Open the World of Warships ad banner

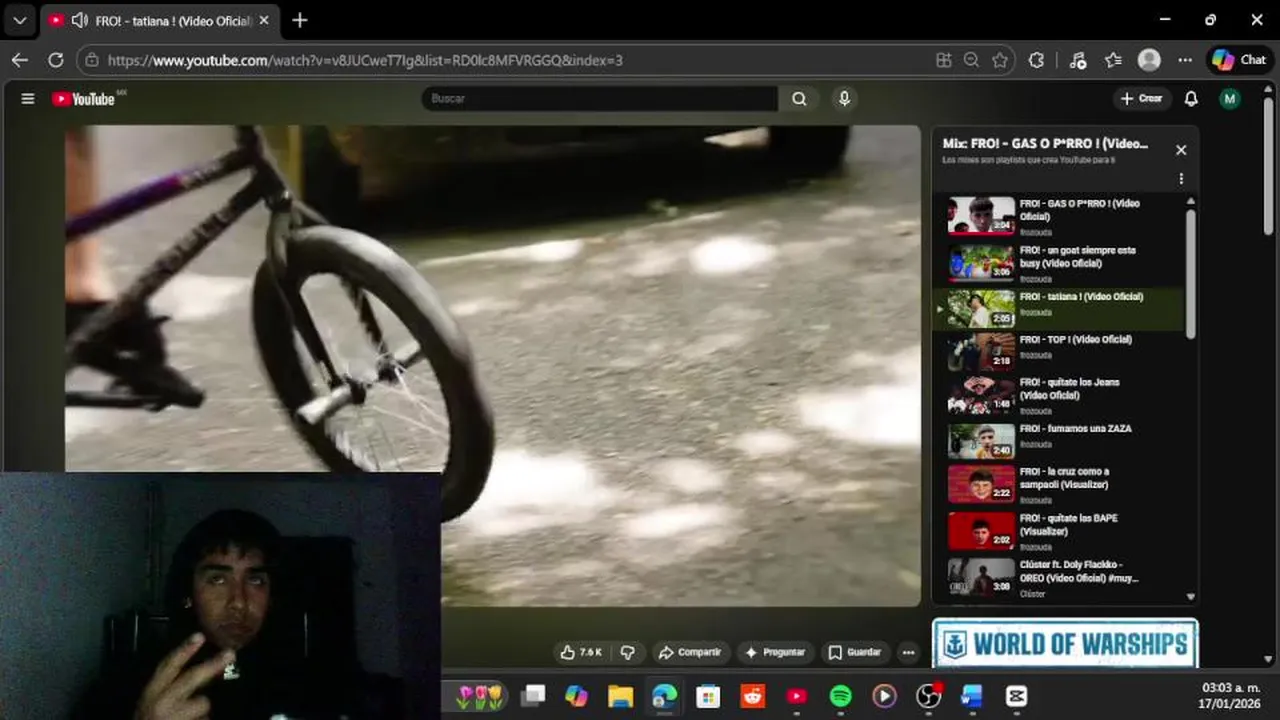coord(1065,643)
